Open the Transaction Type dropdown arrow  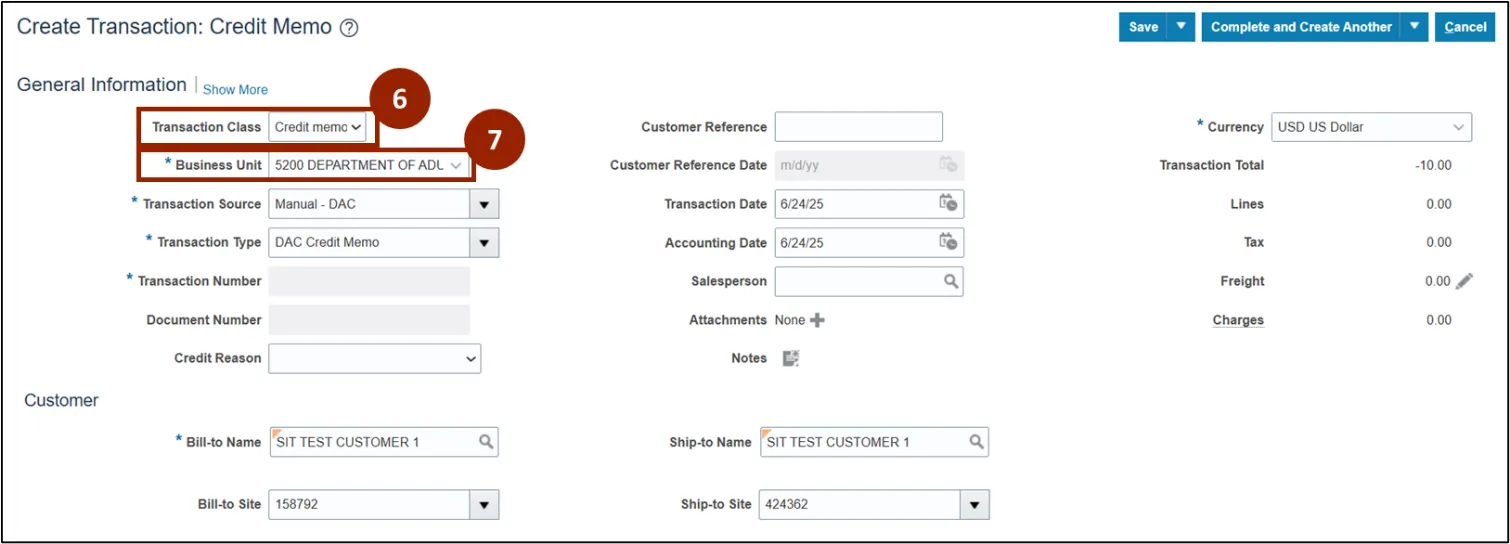(484, 242)
